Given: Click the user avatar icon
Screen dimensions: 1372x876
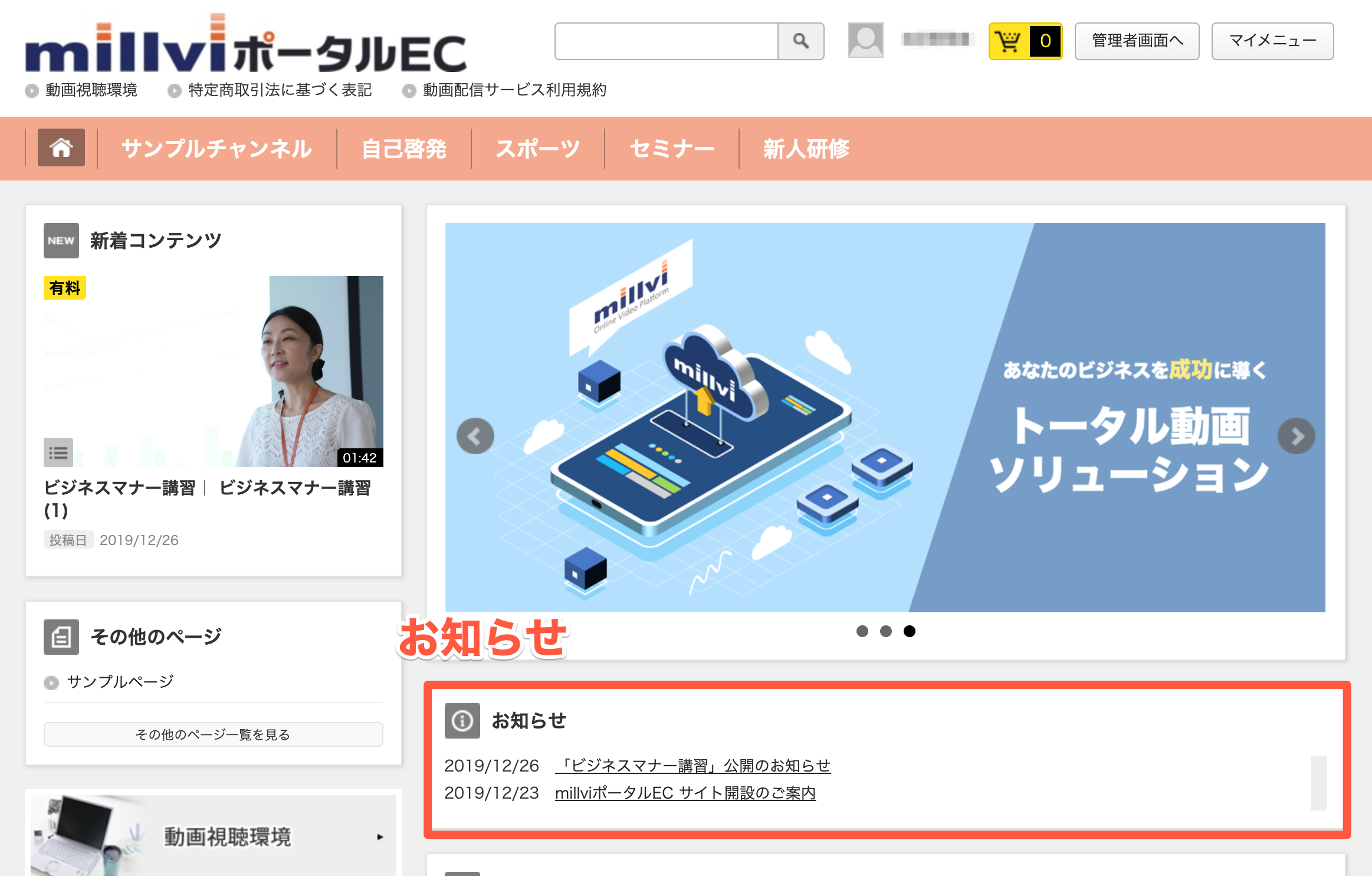Looking at the screenshot, I should 865,40.
